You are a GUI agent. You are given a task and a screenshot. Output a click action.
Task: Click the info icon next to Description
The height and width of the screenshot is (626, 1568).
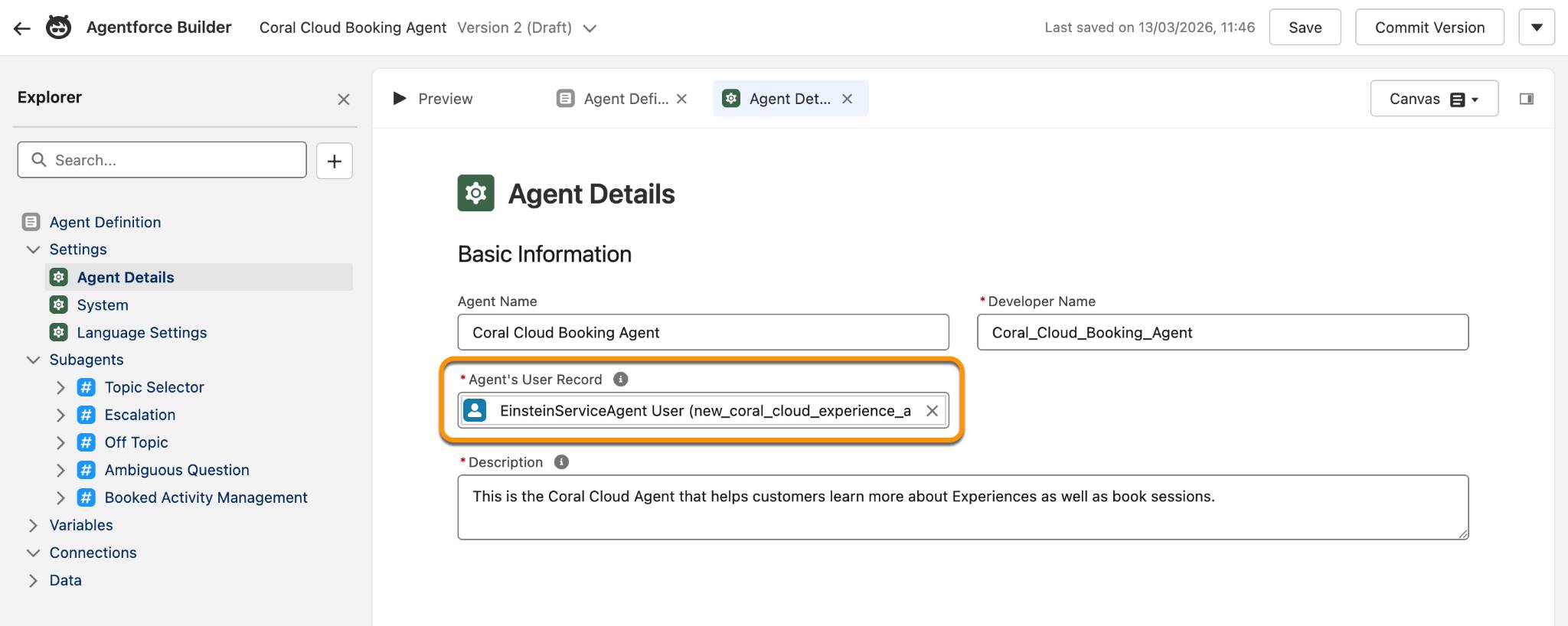pos(561,461)
